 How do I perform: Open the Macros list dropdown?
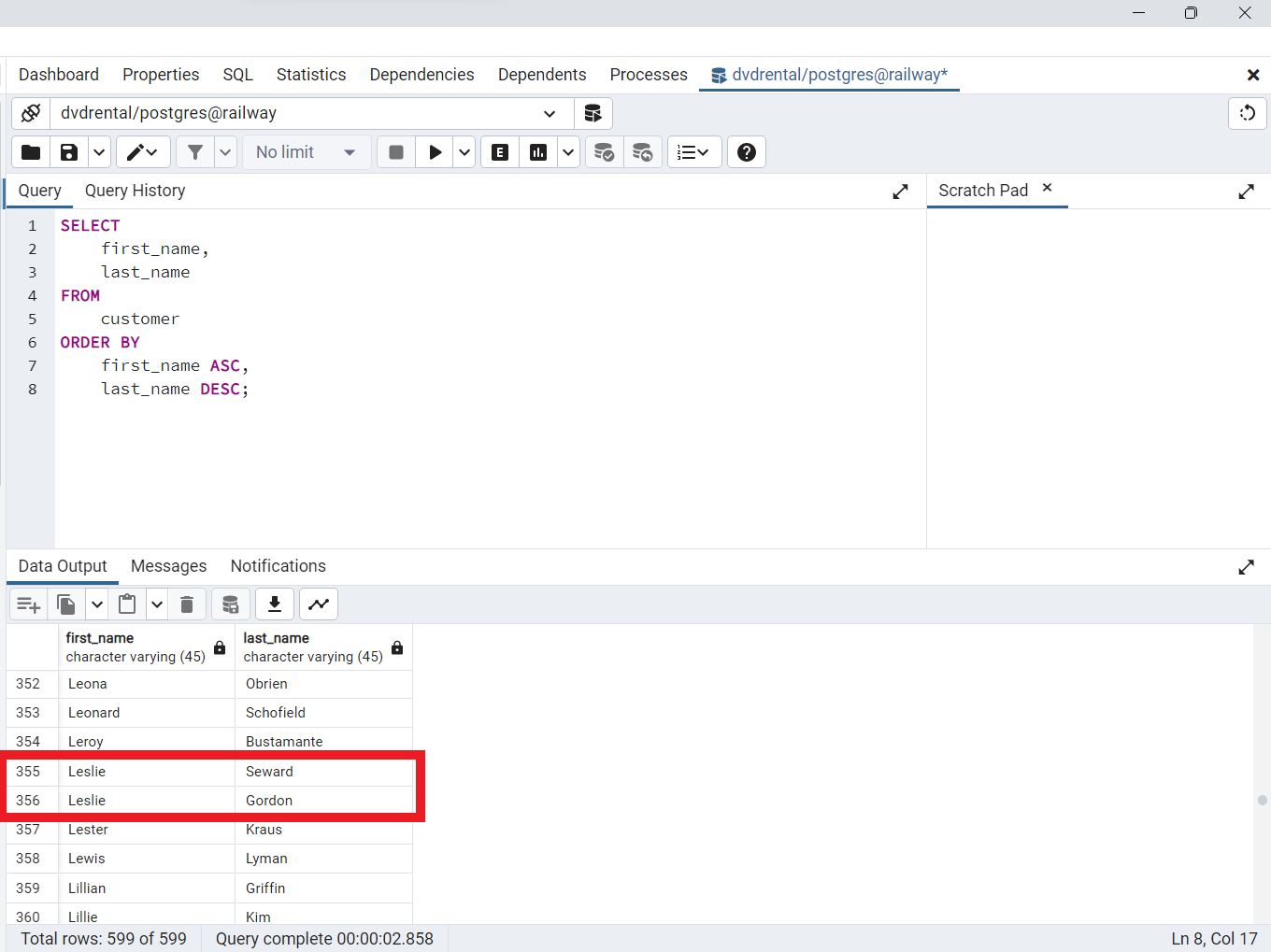tap(694, 152)
